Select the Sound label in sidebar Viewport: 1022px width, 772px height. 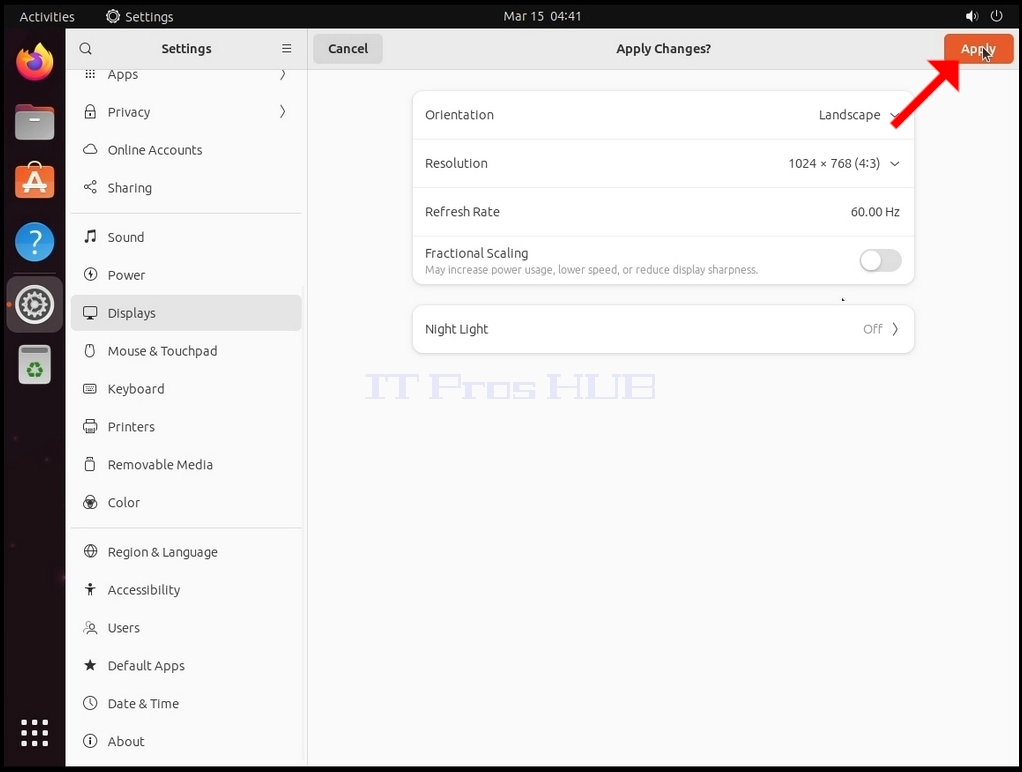point(126,237)
